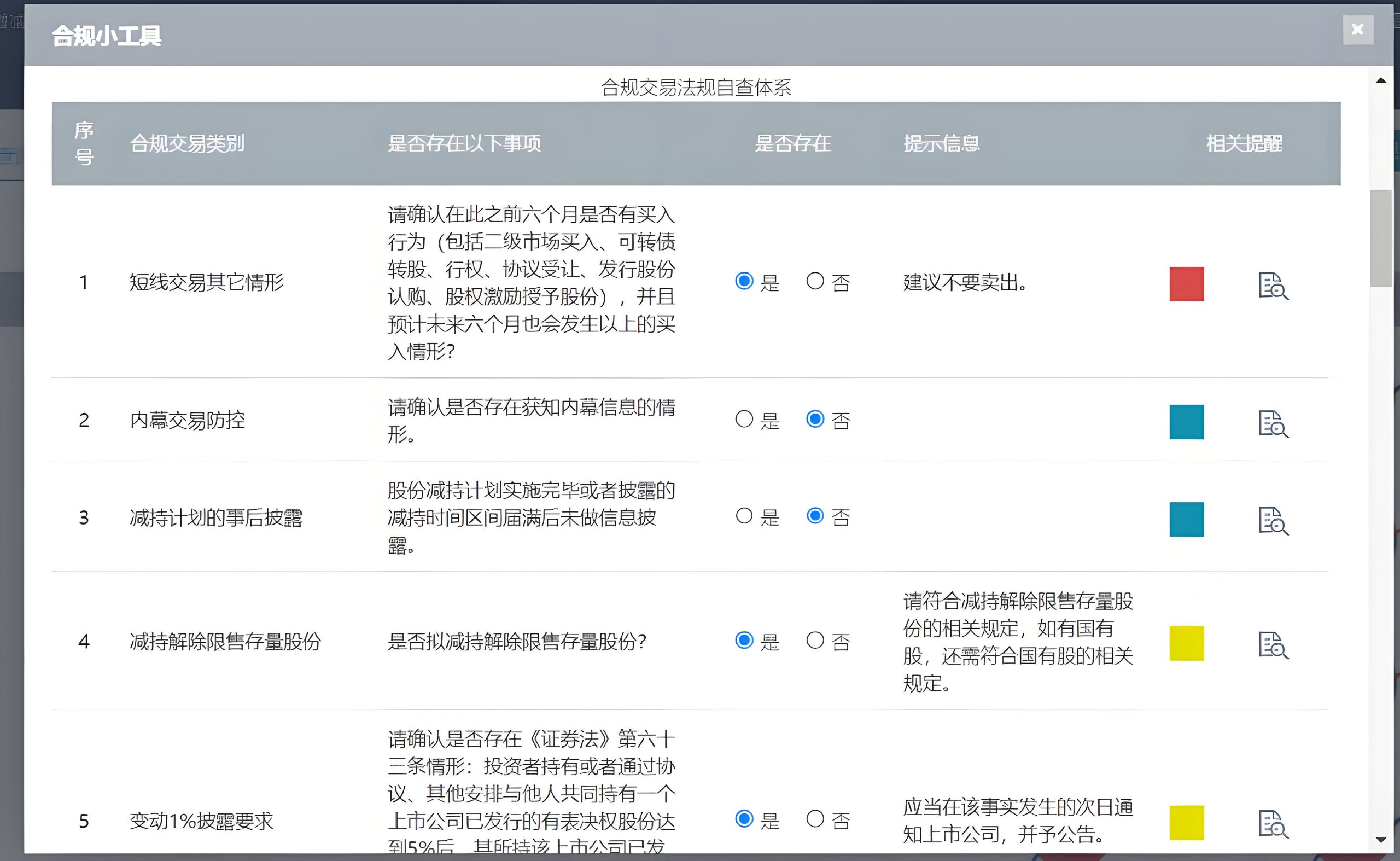Select 否 for 变动1%披露要求
This screenshot has height=861, width=1400.
pyautogui.click(x=815, y=819)
